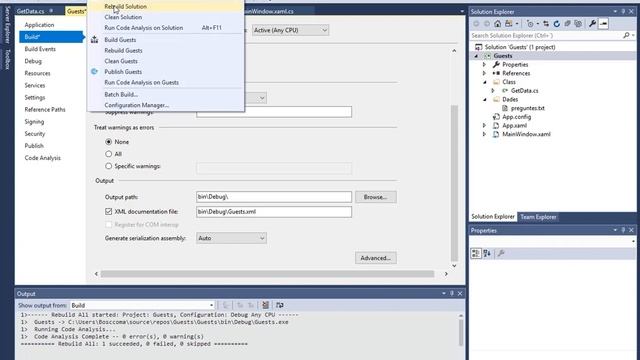Select Specific warnings radio button
This screenshot has width=640, height=360.
(109, 166)
